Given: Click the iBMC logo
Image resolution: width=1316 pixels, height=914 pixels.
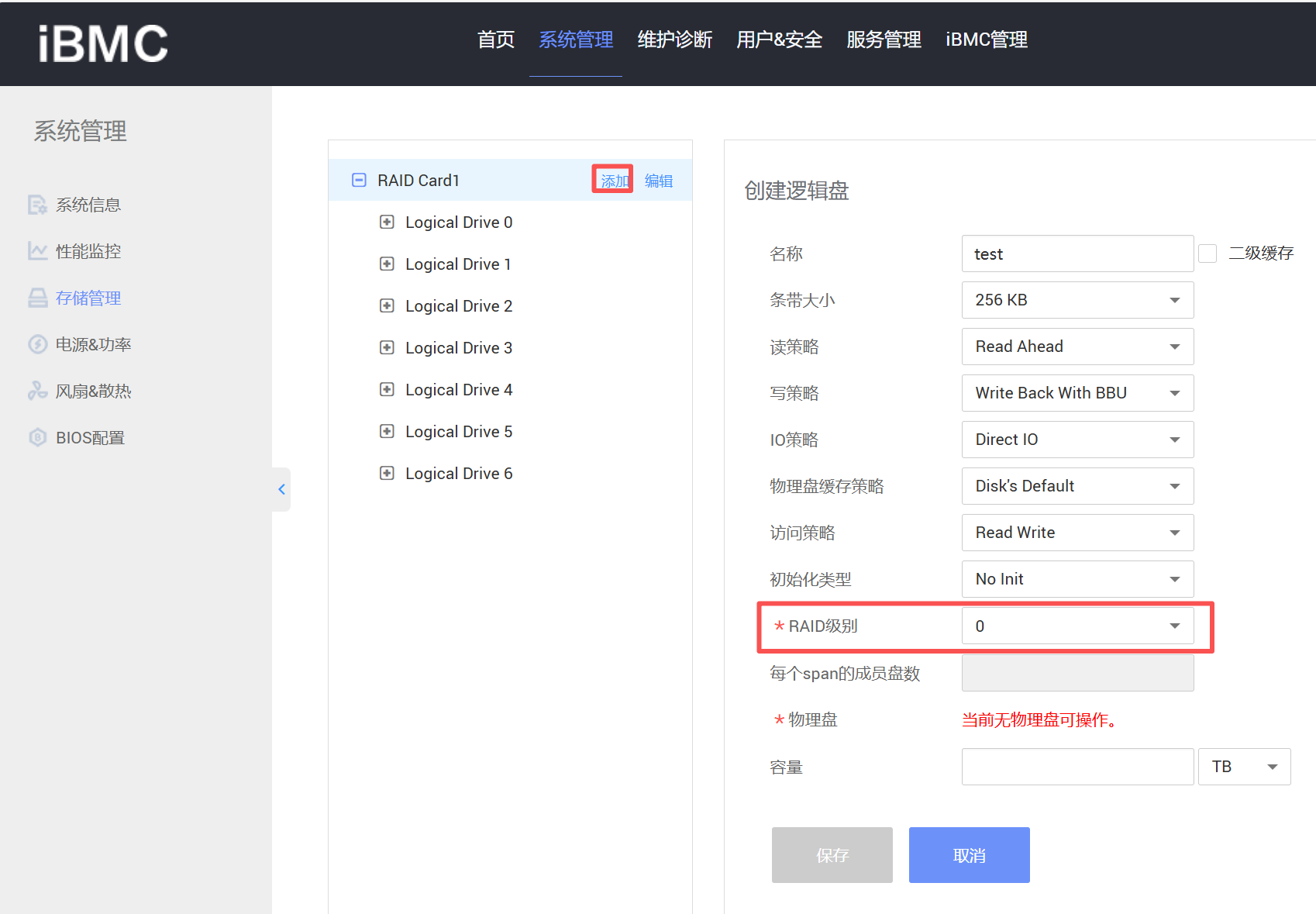Looking at the screenshot, I should click(102, 43).
